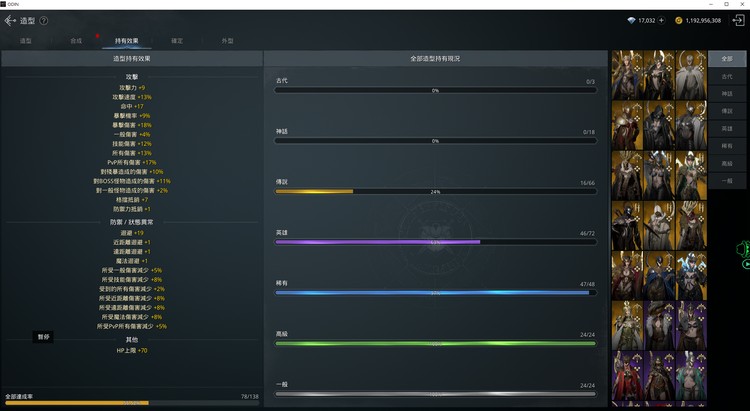Click the 攻擊力 +9 stat line
This screenshot has height=411, width=750.
(132, 88)
